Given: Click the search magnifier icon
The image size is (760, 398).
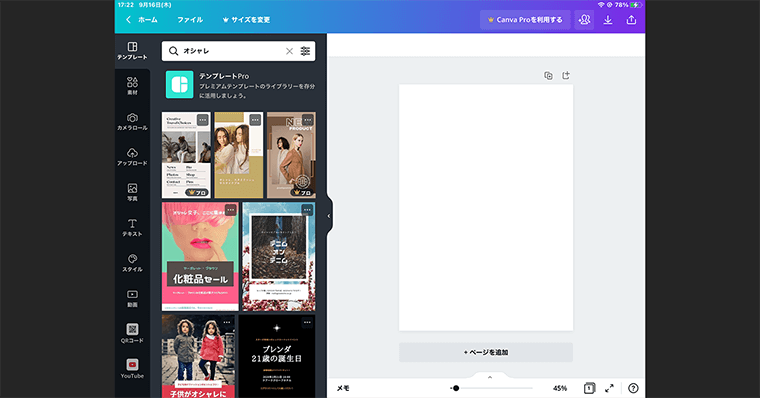Looking at the screenshot, I should [173, 51].
